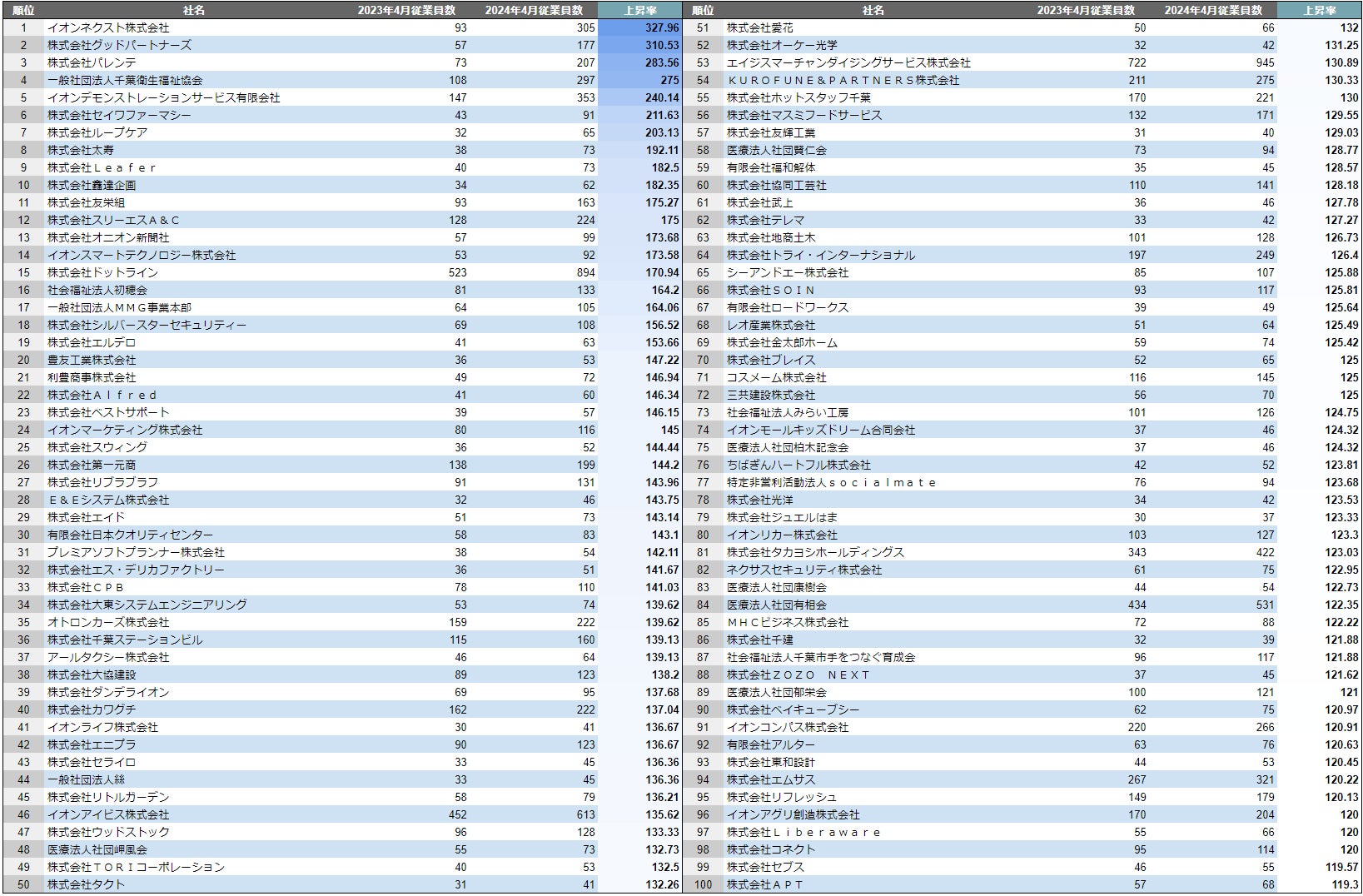Click on 株式会社Ｌｅａｆｅｒ
Screen dimensions: 1363x896
point(102,167)
